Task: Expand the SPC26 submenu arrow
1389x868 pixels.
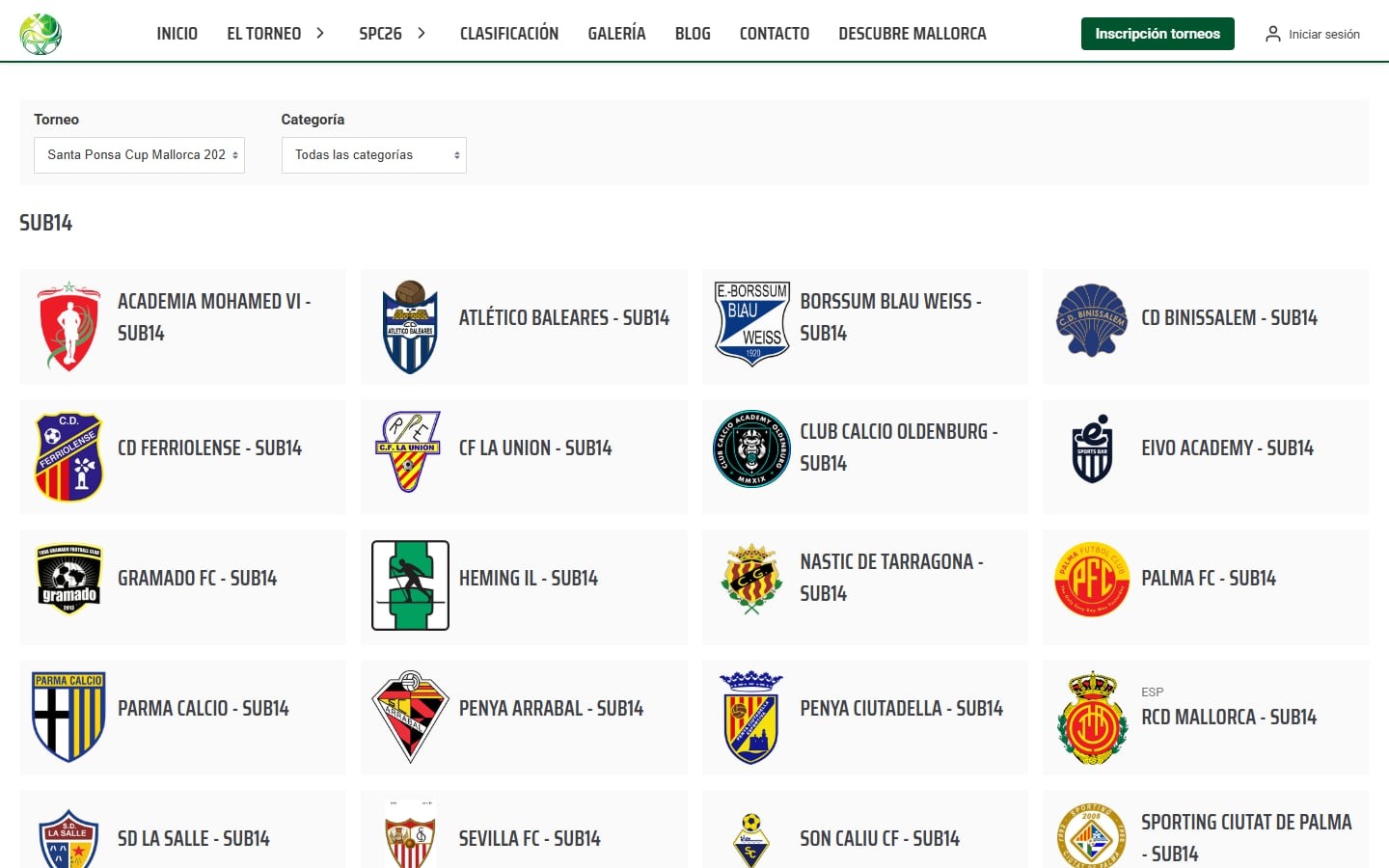Action: point(422,34)
